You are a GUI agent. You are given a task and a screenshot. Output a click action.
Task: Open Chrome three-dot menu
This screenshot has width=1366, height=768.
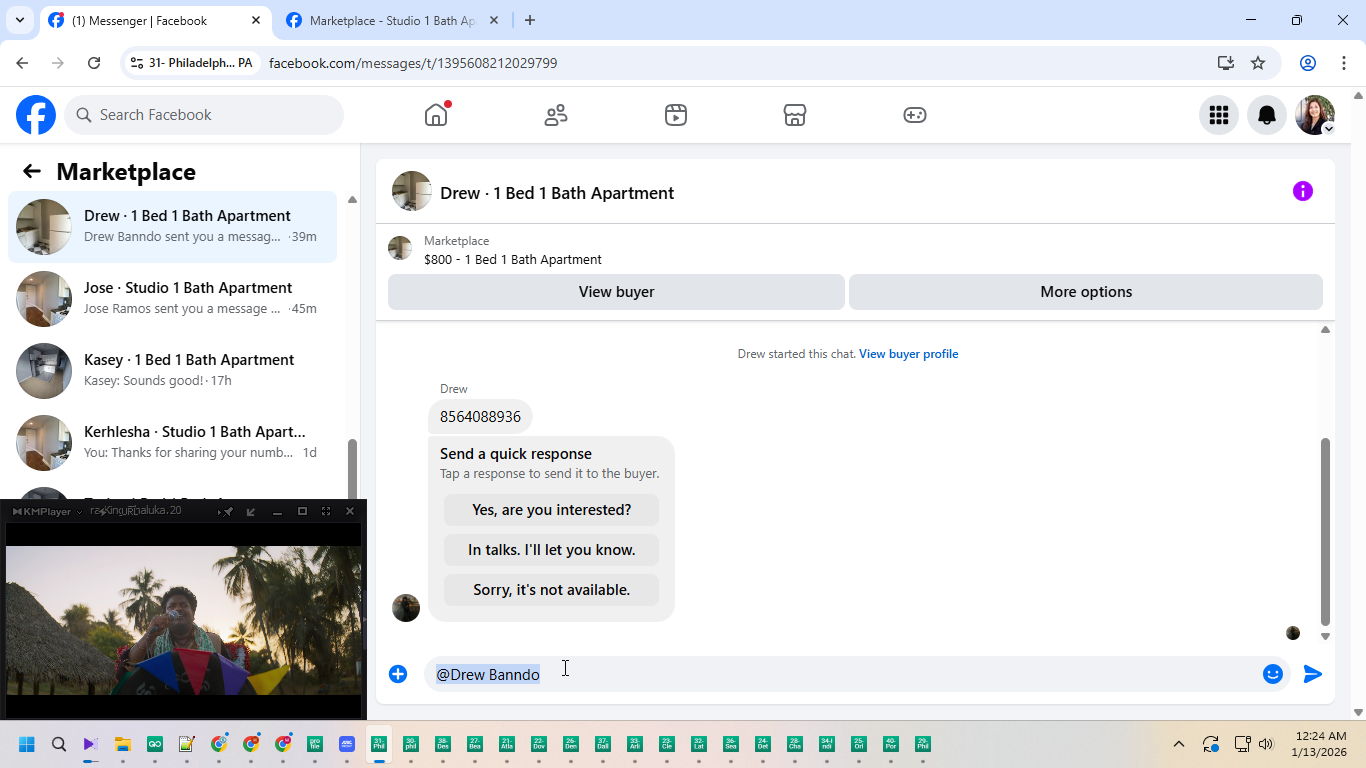(x=1344, y=63)
